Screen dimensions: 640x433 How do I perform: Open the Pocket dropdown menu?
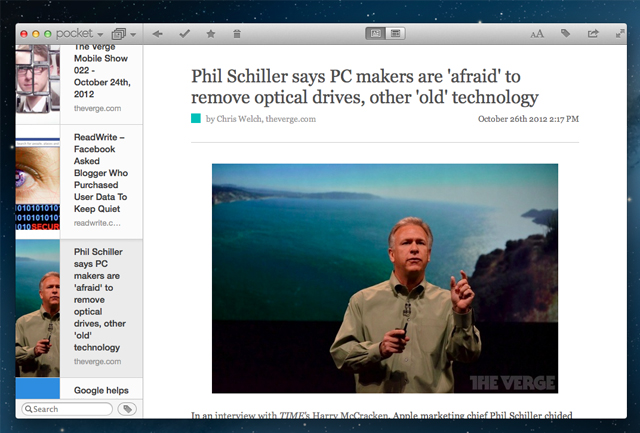[x=79, y=33]
